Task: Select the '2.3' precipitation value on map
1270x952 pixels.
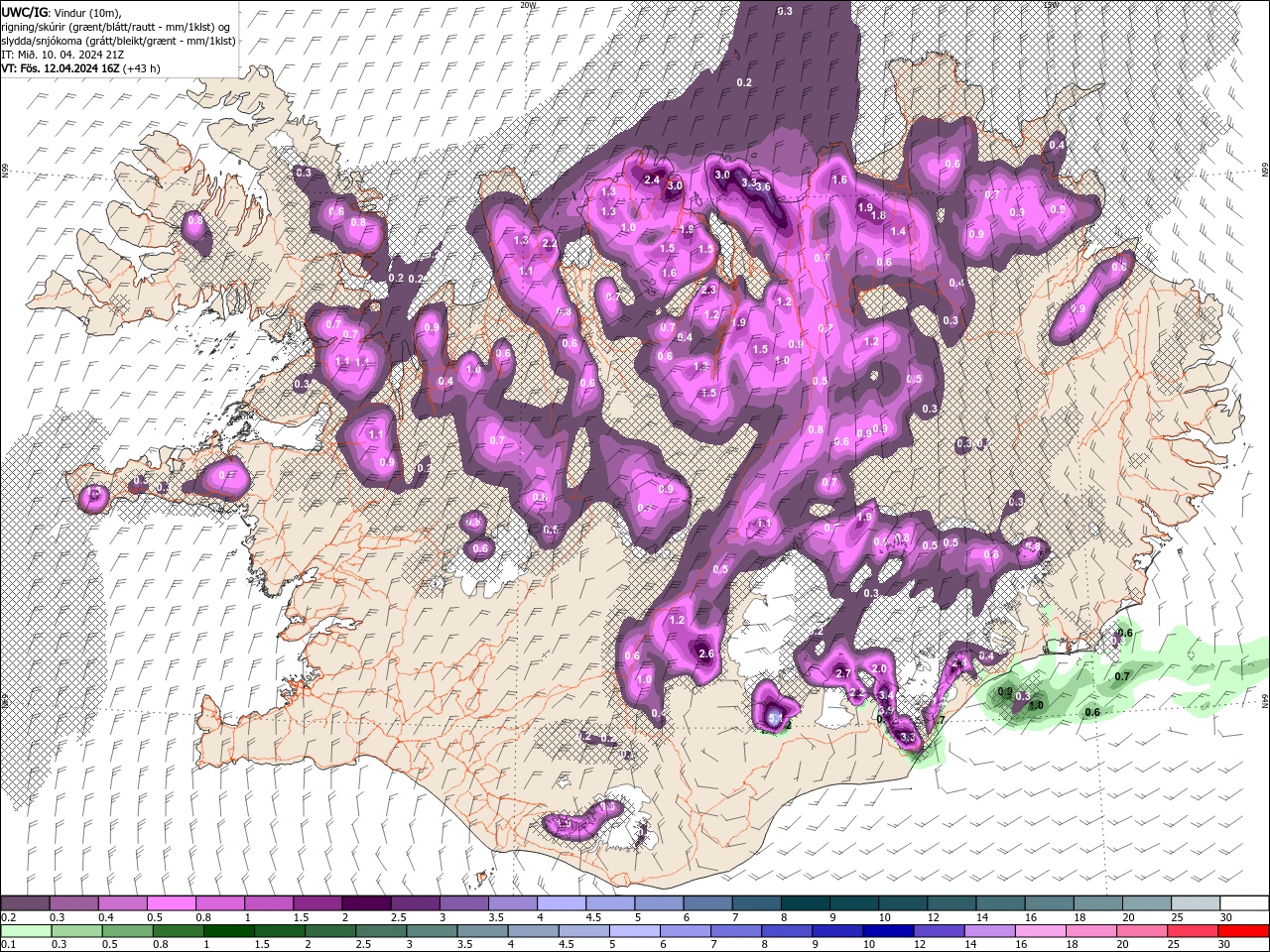Action: [x=708, y=290]
